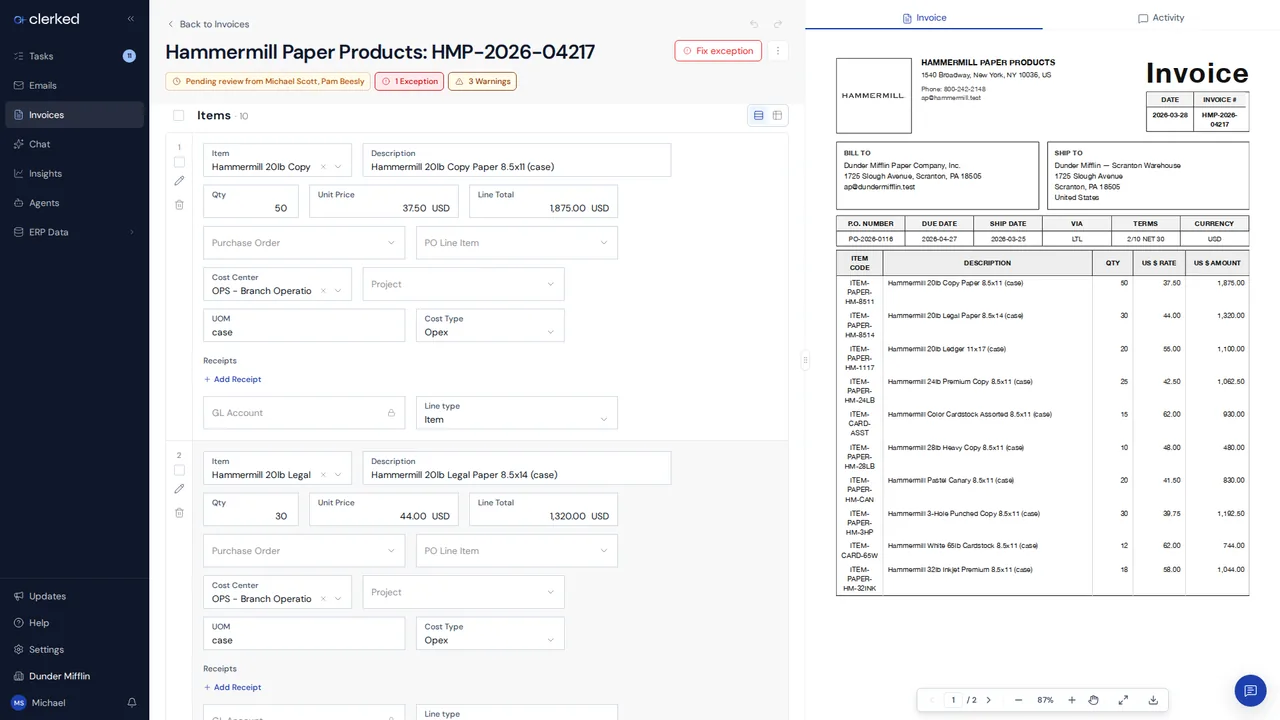This screenshot has height=720, width=1280.
Task: Click the Fix exception button
Action: [x=718, y=51]
